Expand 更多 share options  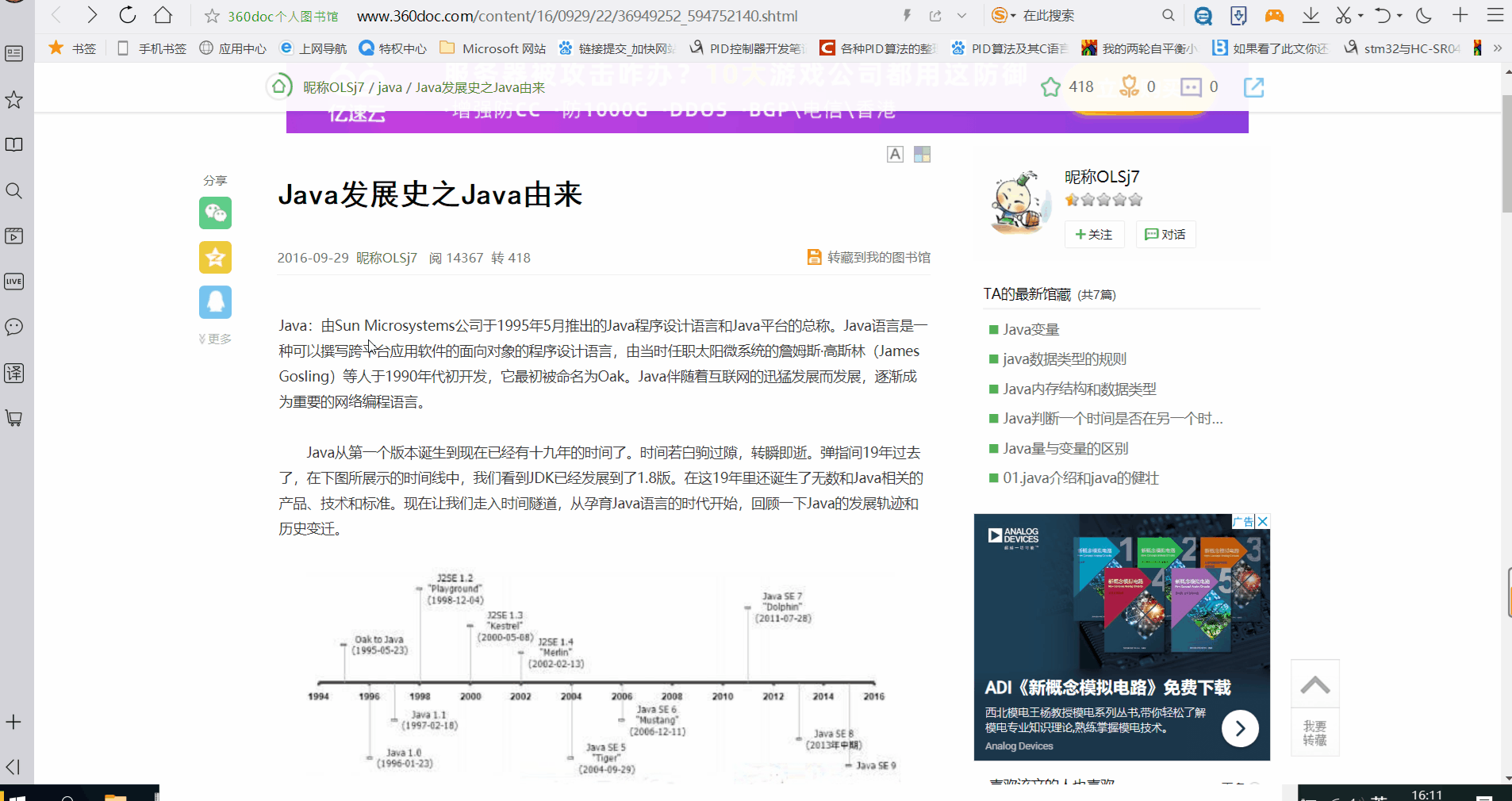215,339
